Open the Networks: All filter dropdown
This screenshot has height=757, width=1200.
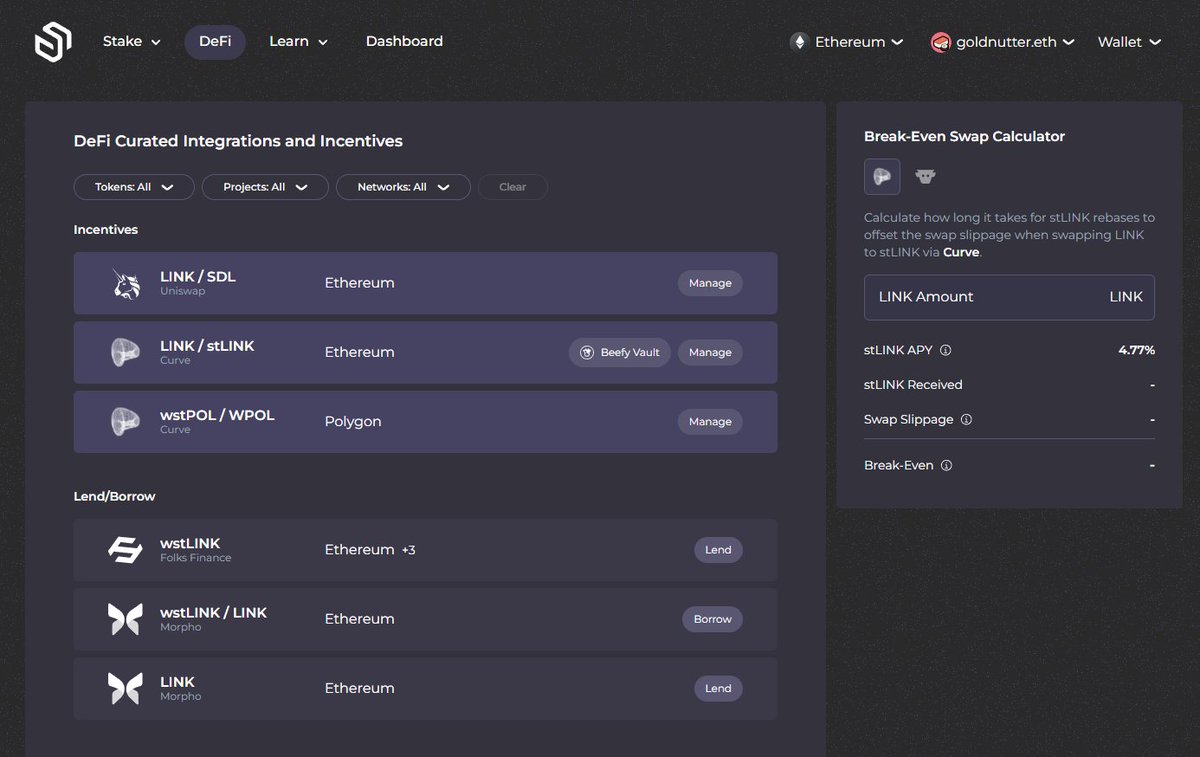pyautogui.click(x=403, y=187)
